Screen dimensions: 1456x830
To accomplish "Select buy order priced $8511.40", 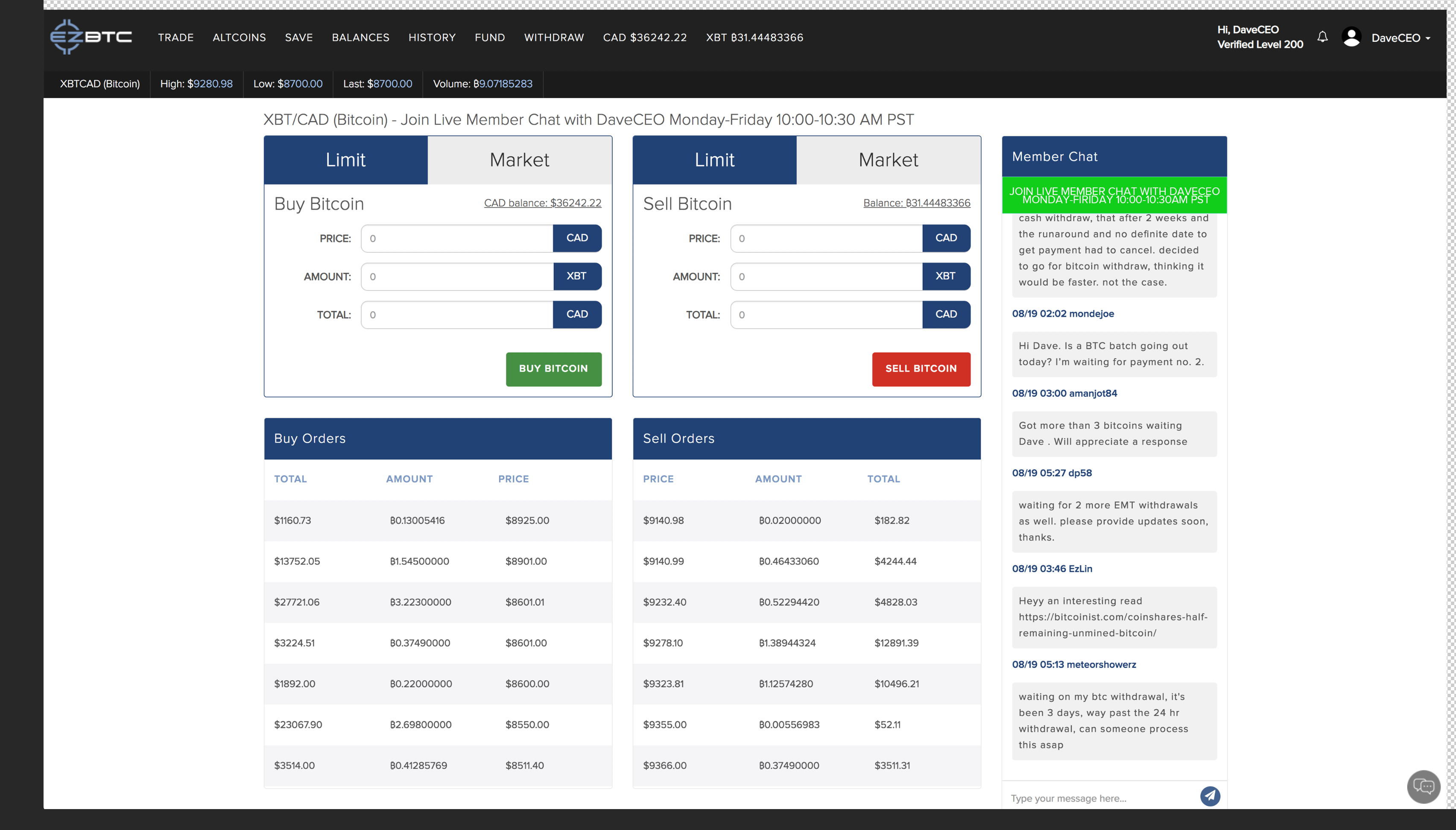I will pyautogui.click(x=438, y=766).
